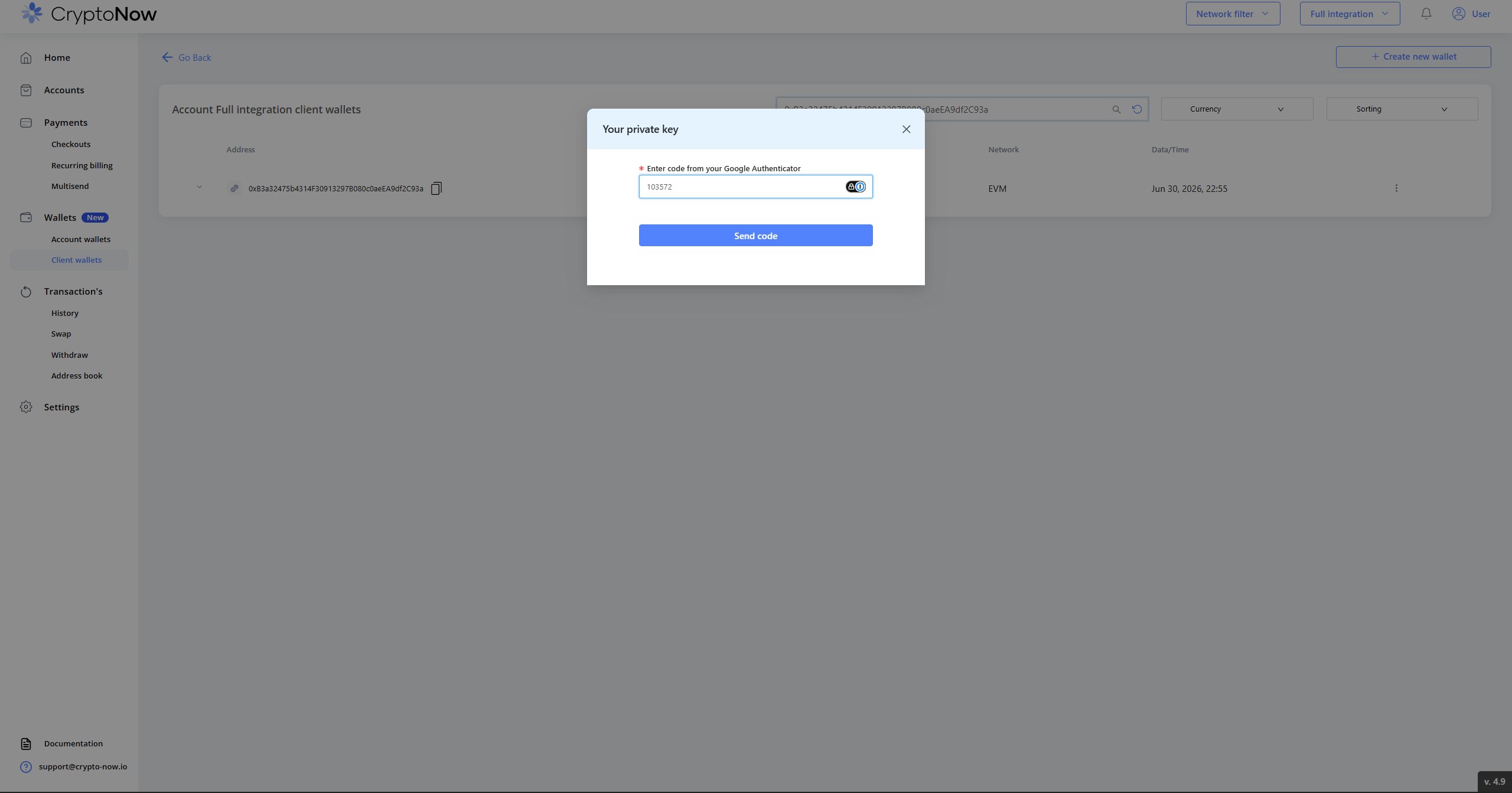This screenshot has height=793, width=1512.
Task: Click the Transaction's history icon
Action: [26, 292]
